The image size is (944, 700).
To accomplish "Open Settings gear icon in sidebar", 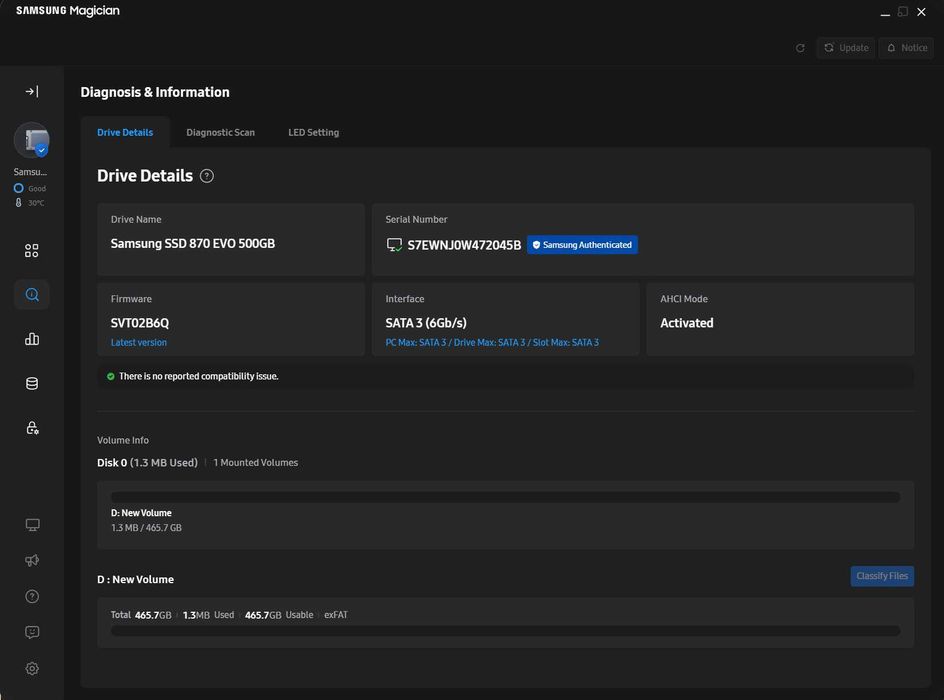I will (x=32, y=669).
